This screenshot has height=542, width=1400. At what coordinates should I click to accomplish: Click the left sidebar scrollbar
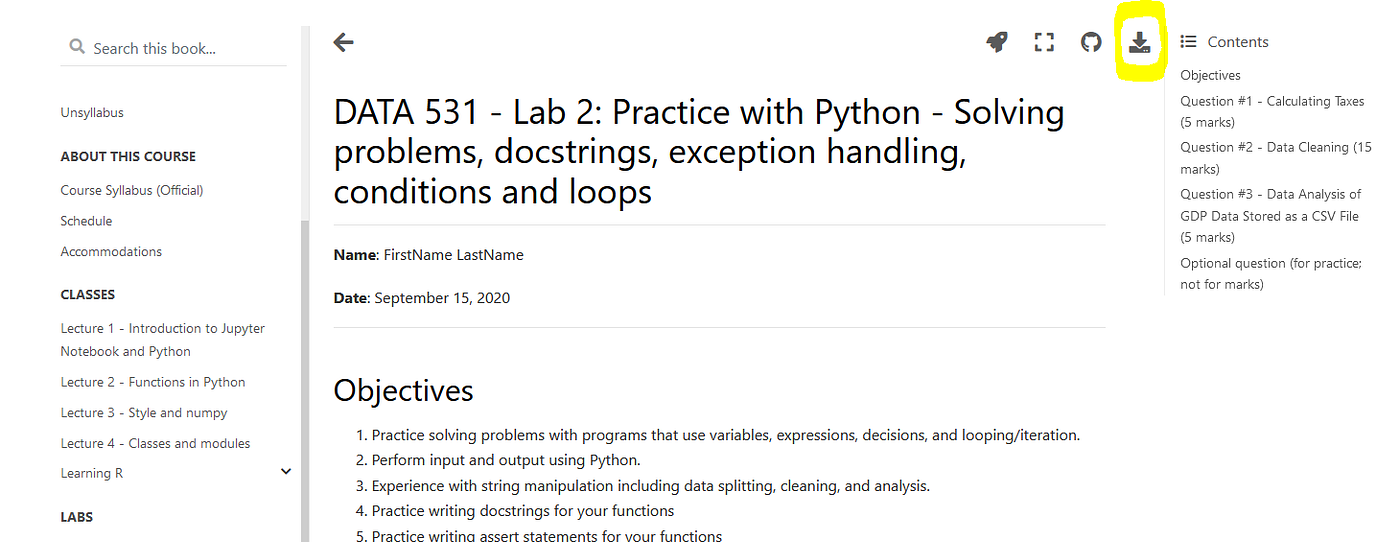[305, 380]
